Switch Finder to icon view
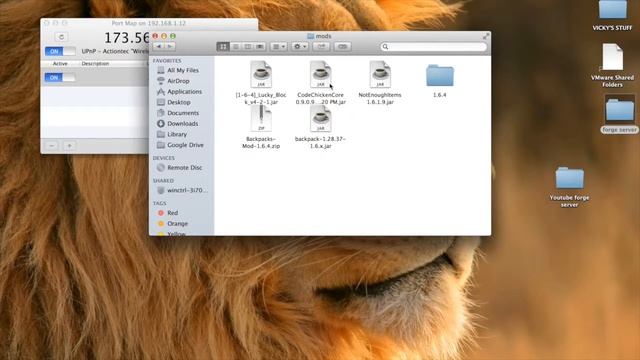Viewport: 640px width, 360px height. [223, 47]
